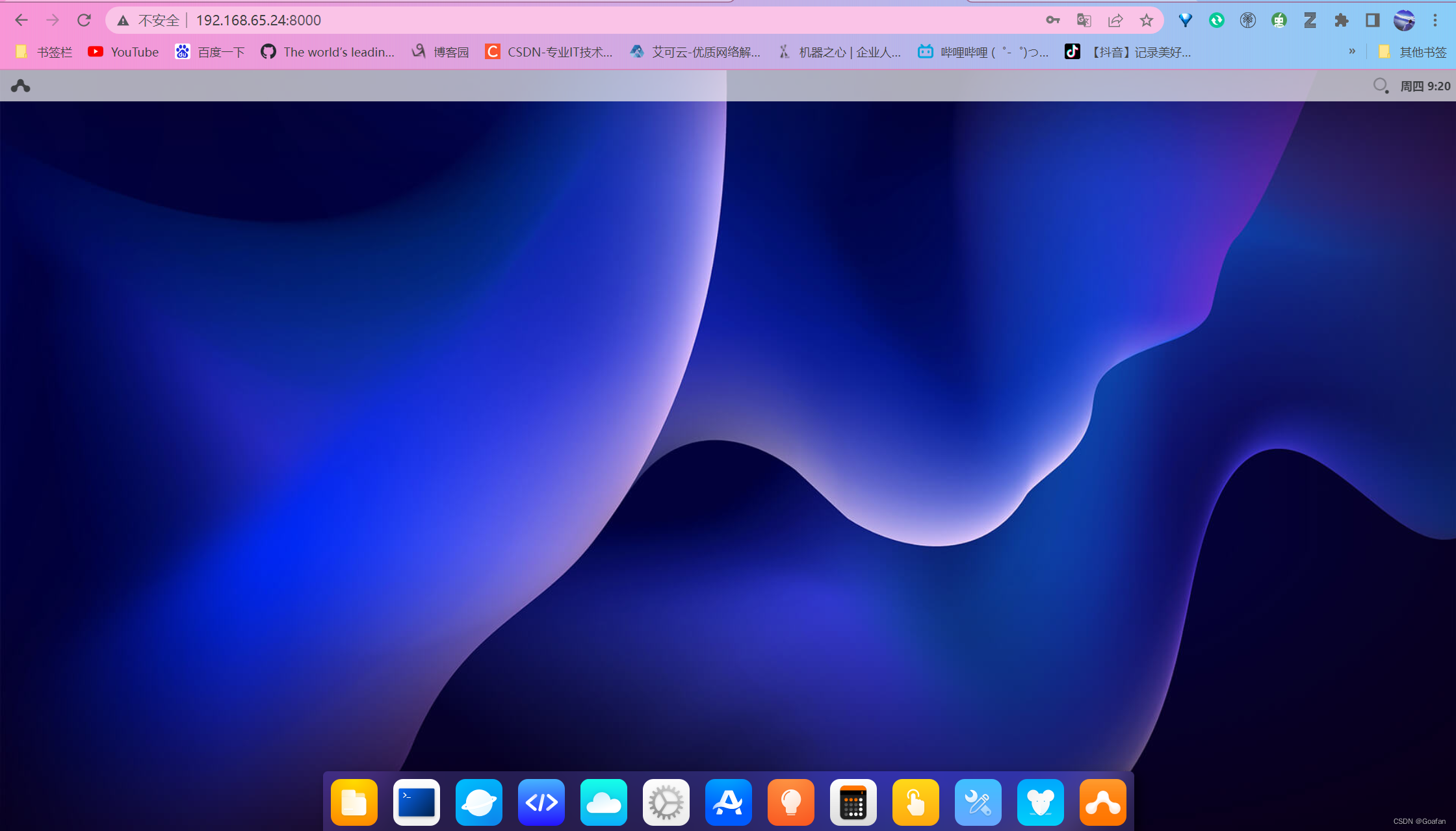This screenshot has width=1456, height=831.
Task: Toggle the browser side panel button
Action: tap(1372, 21)
